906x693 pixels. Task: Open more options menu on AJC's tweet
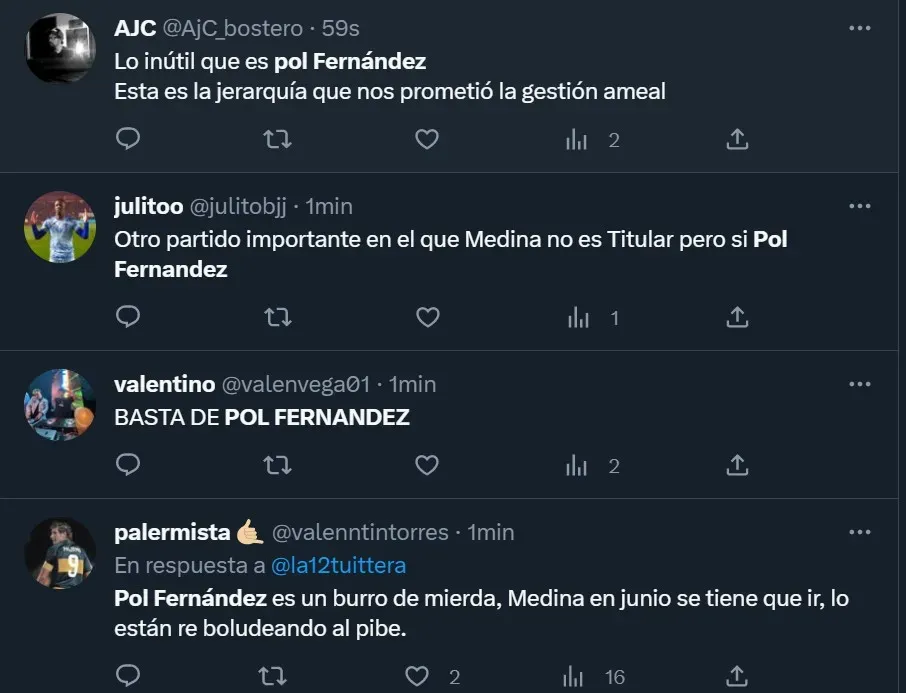pos(859,29)
